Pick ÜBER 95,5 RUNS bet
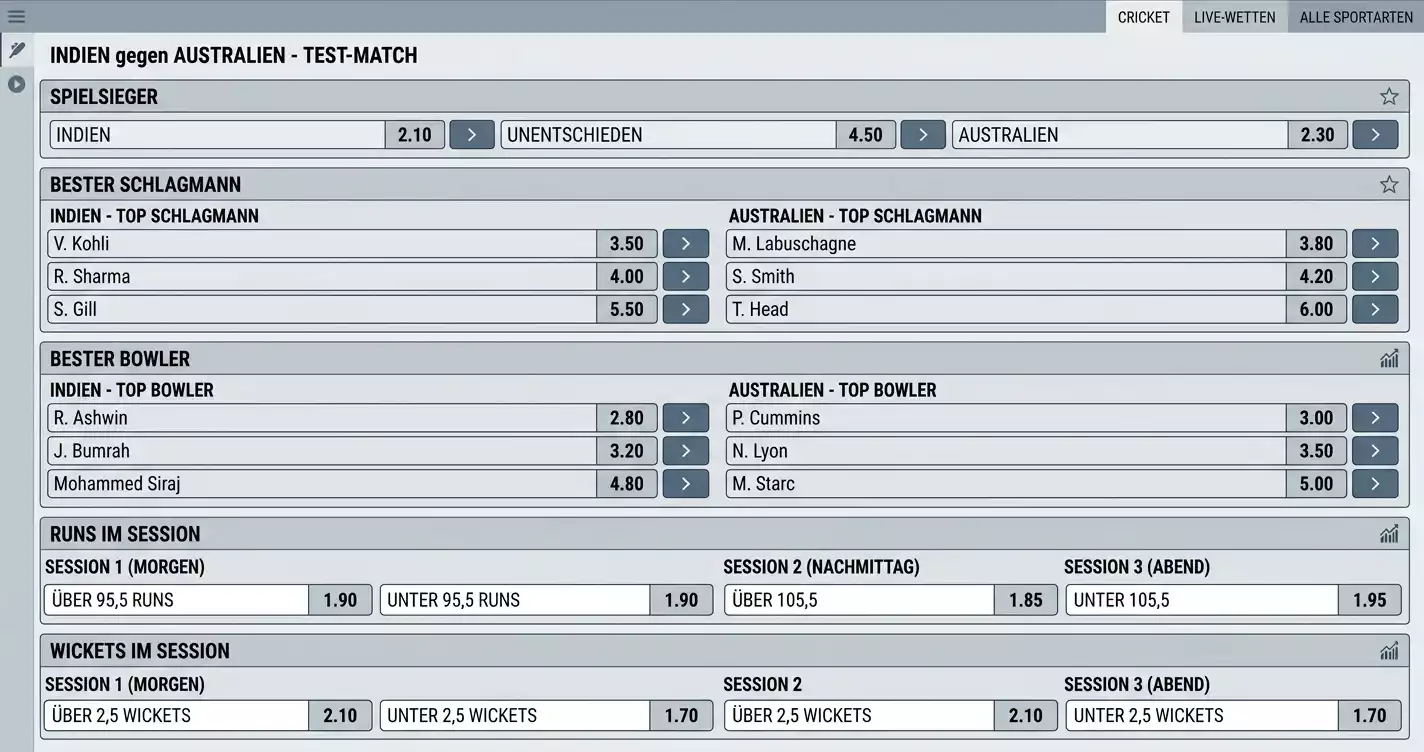Image resolution: width=1424 pixels, height=752 pixels. 208,600
